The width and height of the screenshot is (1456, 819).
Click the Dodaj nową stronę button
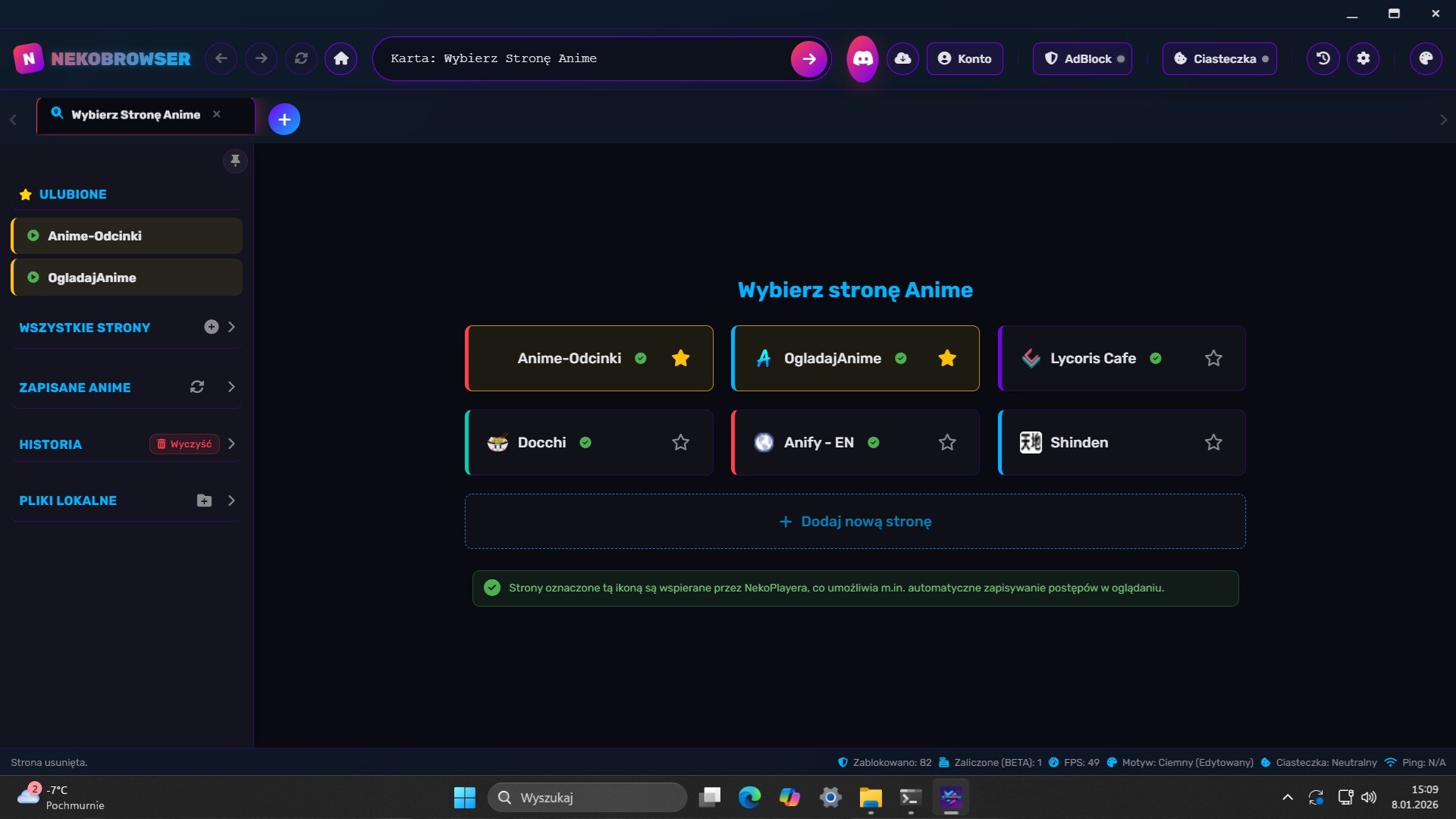[855, 521]
